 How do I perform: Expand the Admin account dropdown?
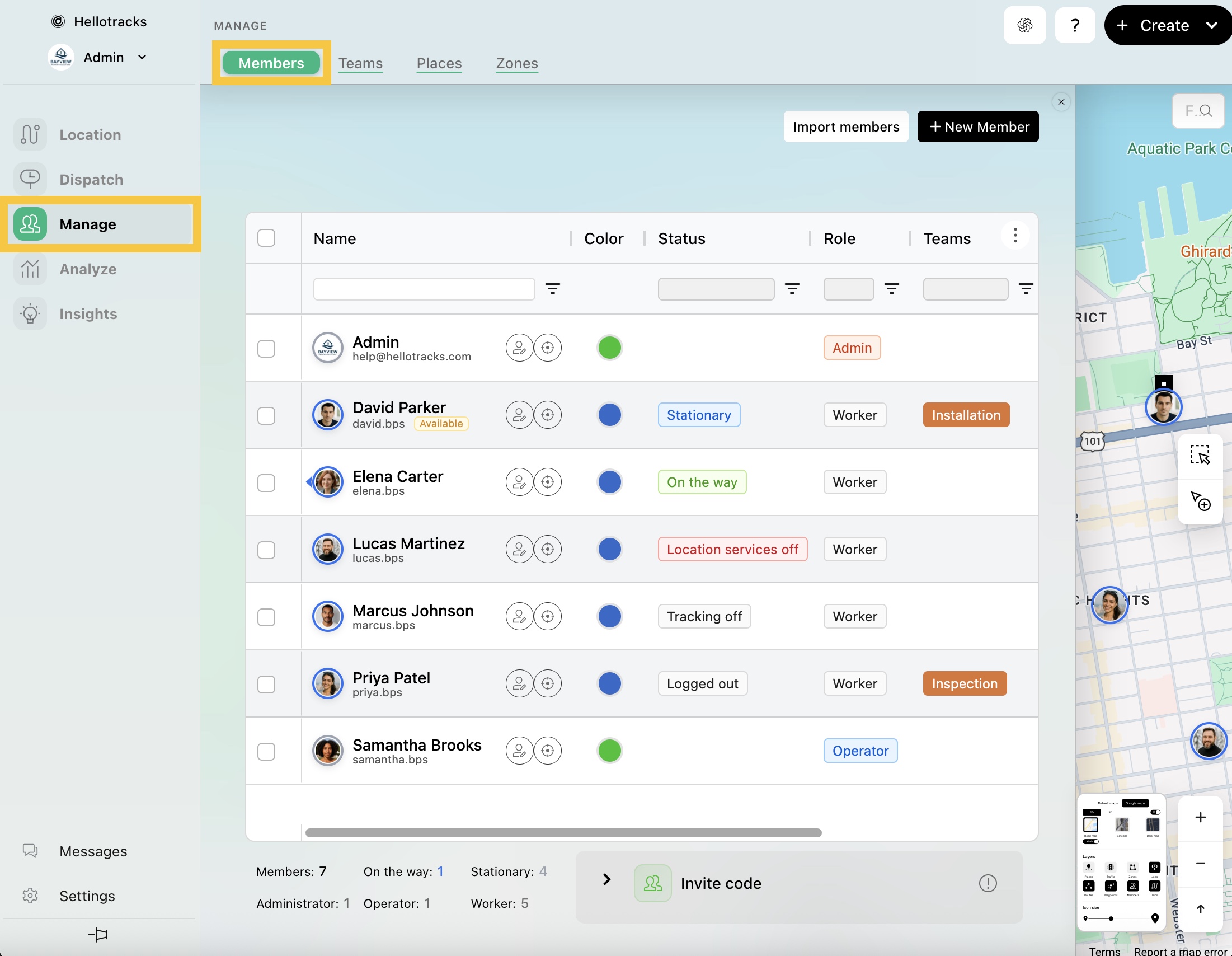click(x=142, y=57)
